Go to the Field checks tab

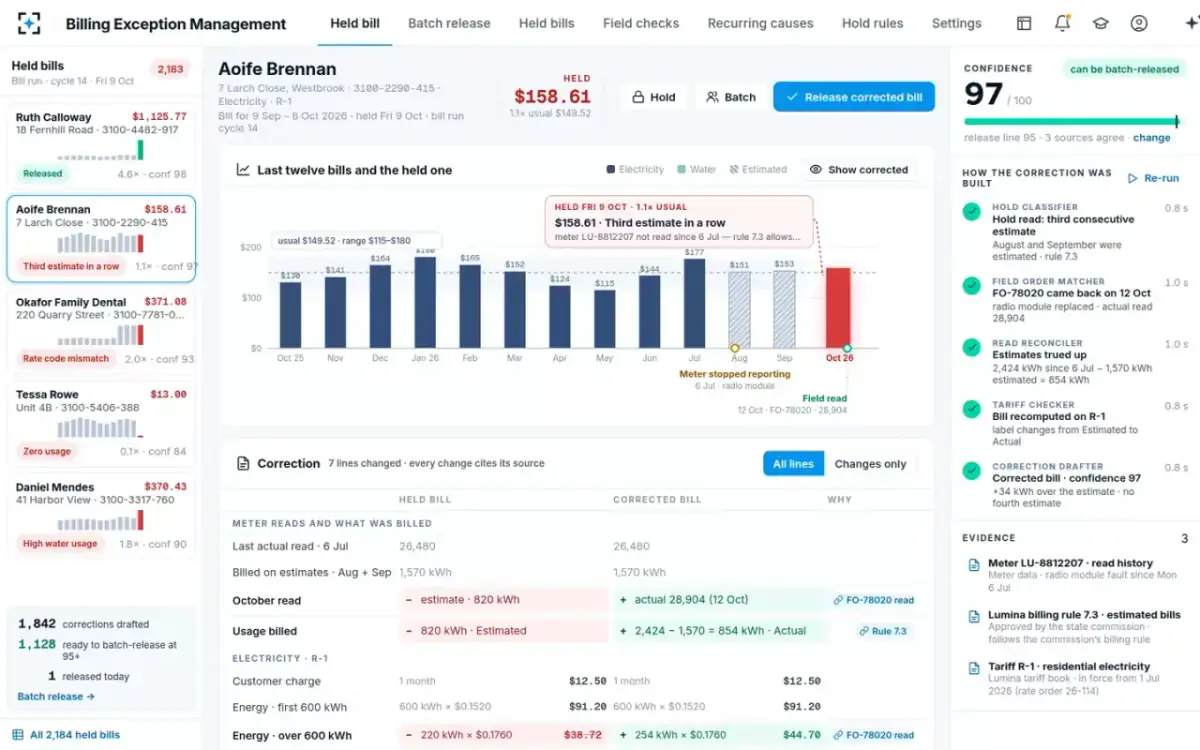641,23
